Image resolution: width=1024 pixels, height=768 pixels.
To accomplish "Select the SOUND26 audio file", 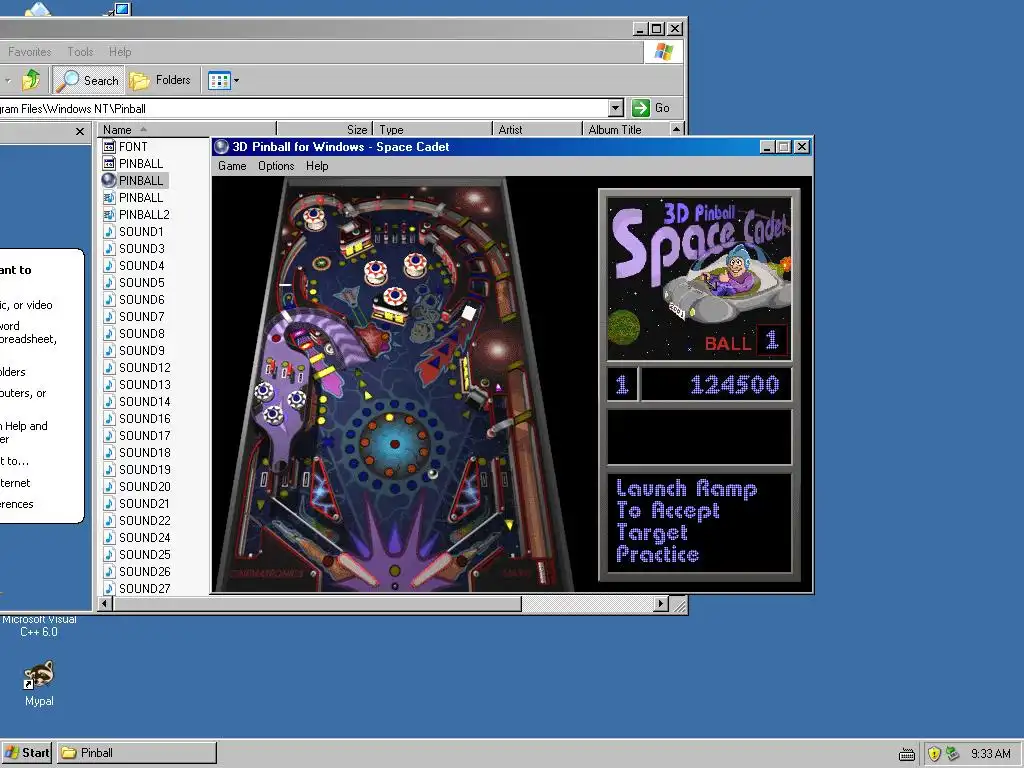I will 137,571.
